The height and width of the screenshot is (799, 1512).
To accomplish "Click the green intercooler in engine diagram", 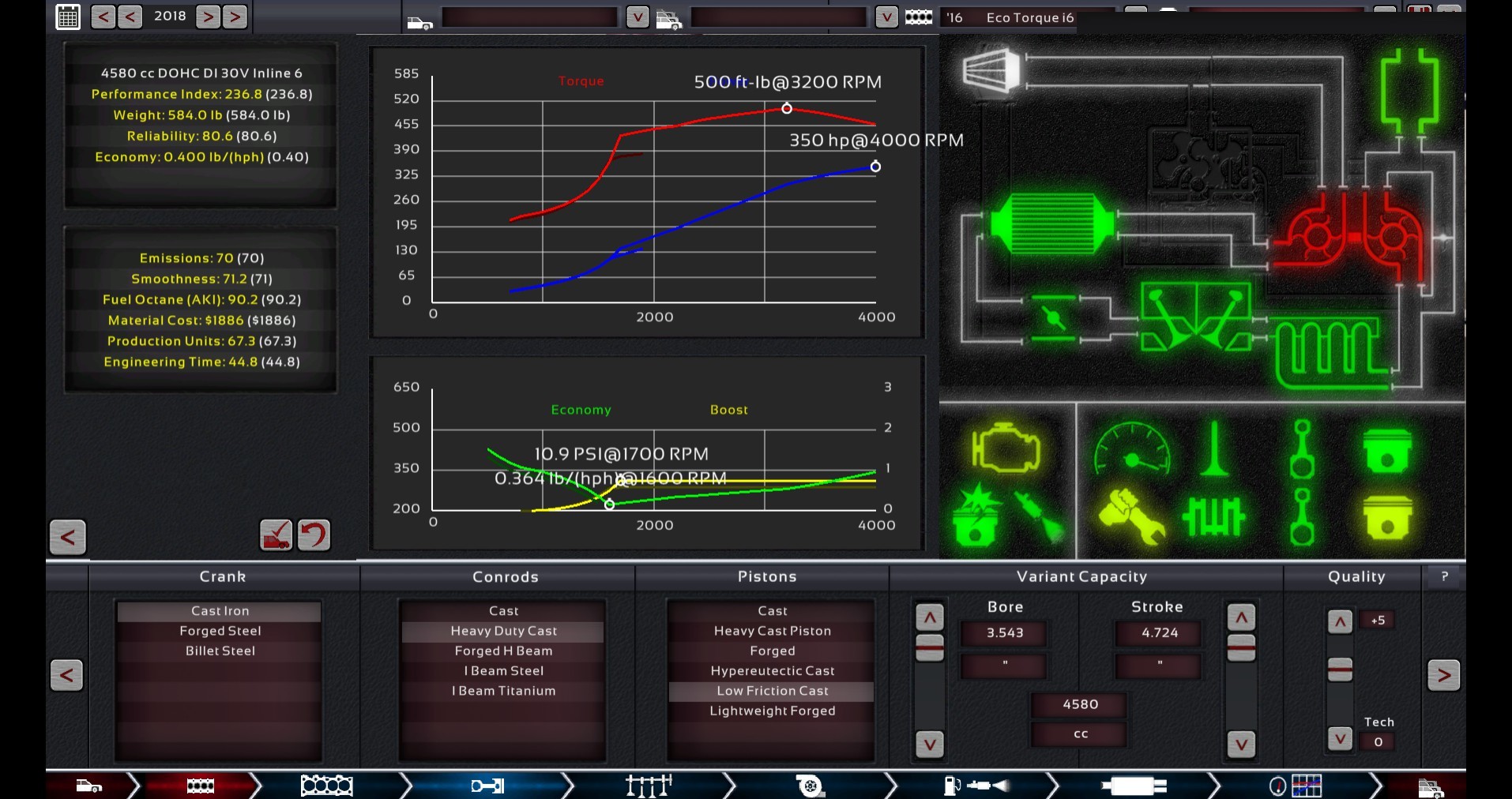I will 1052,224.
